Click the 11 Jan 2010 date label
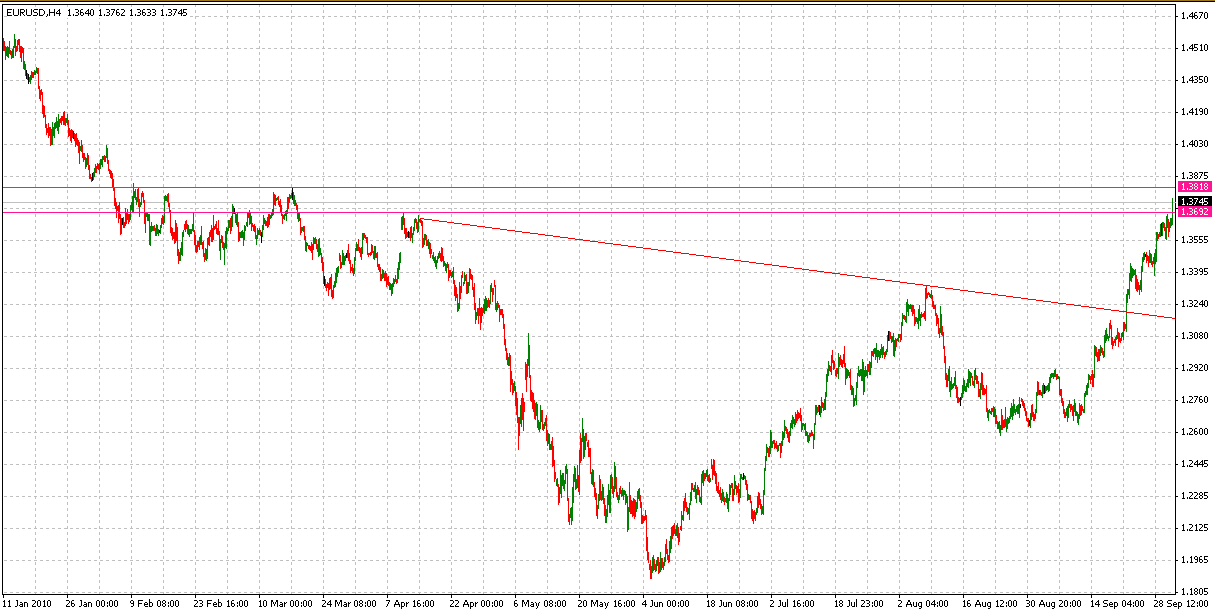Screen dimensions: 1215x612 click(26, 604)
